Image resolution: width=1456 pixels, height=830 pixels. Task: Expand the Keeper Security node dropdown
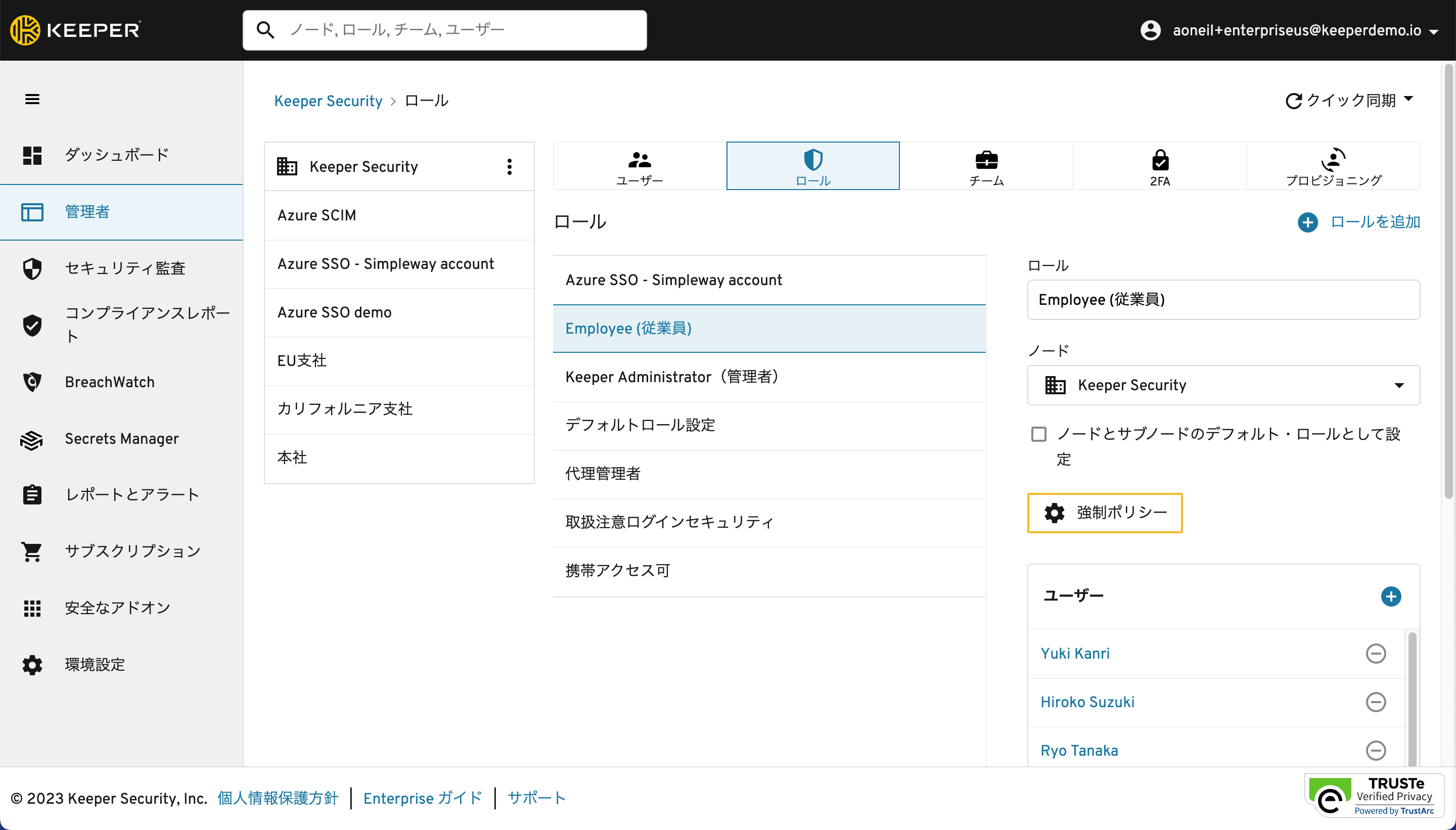(x=1398, y=385)
